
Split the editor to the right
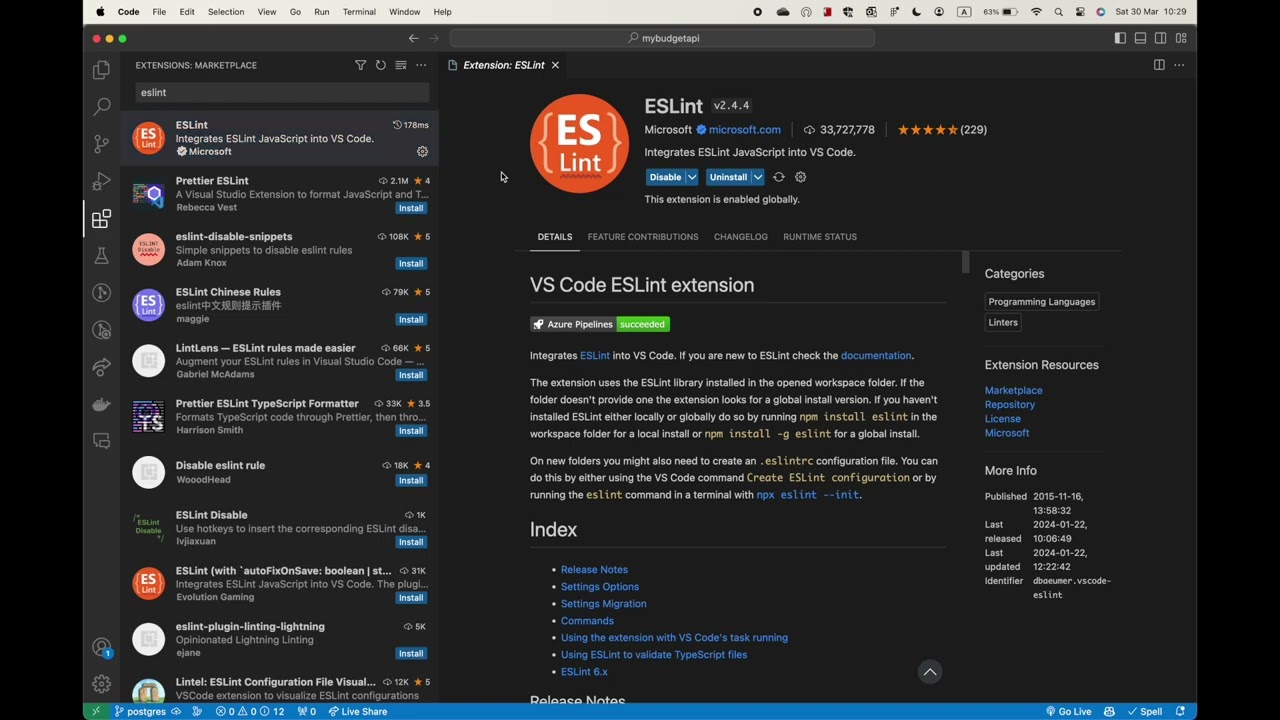click(x=1159, y=65)
